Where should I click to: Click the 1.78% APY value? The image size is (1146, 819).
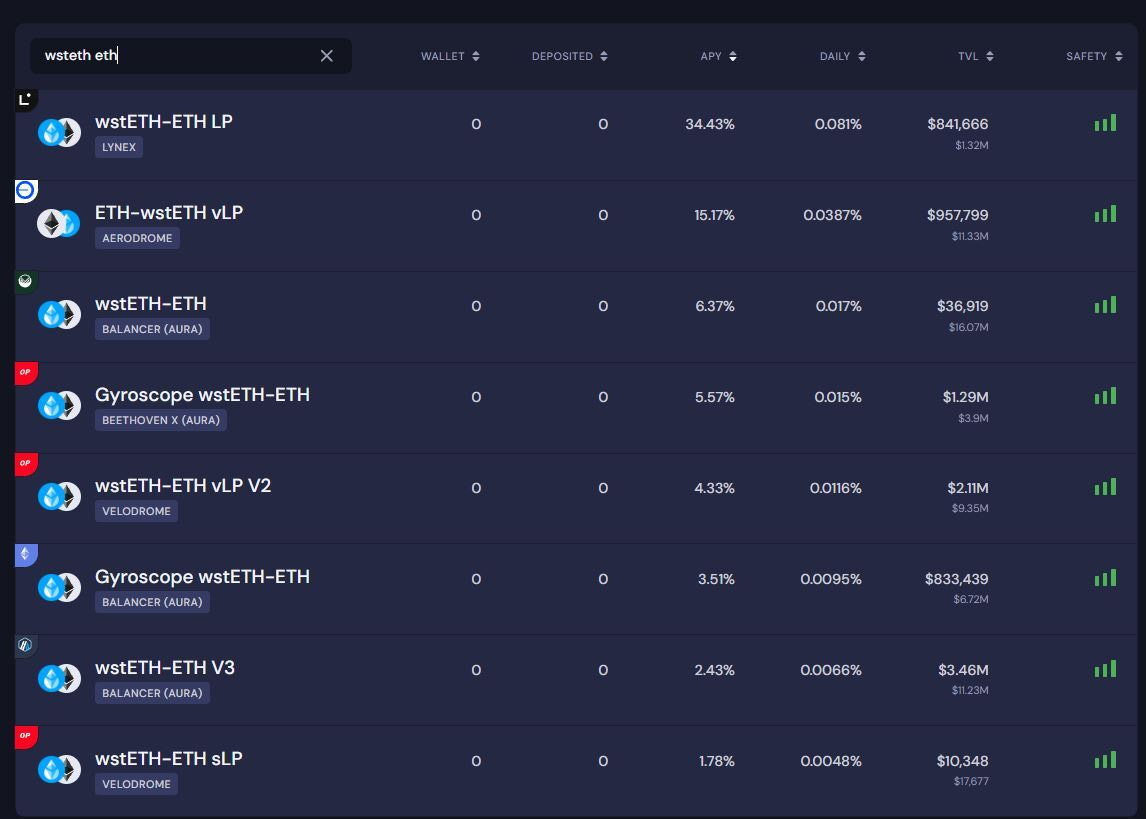(x=717, y=761)
